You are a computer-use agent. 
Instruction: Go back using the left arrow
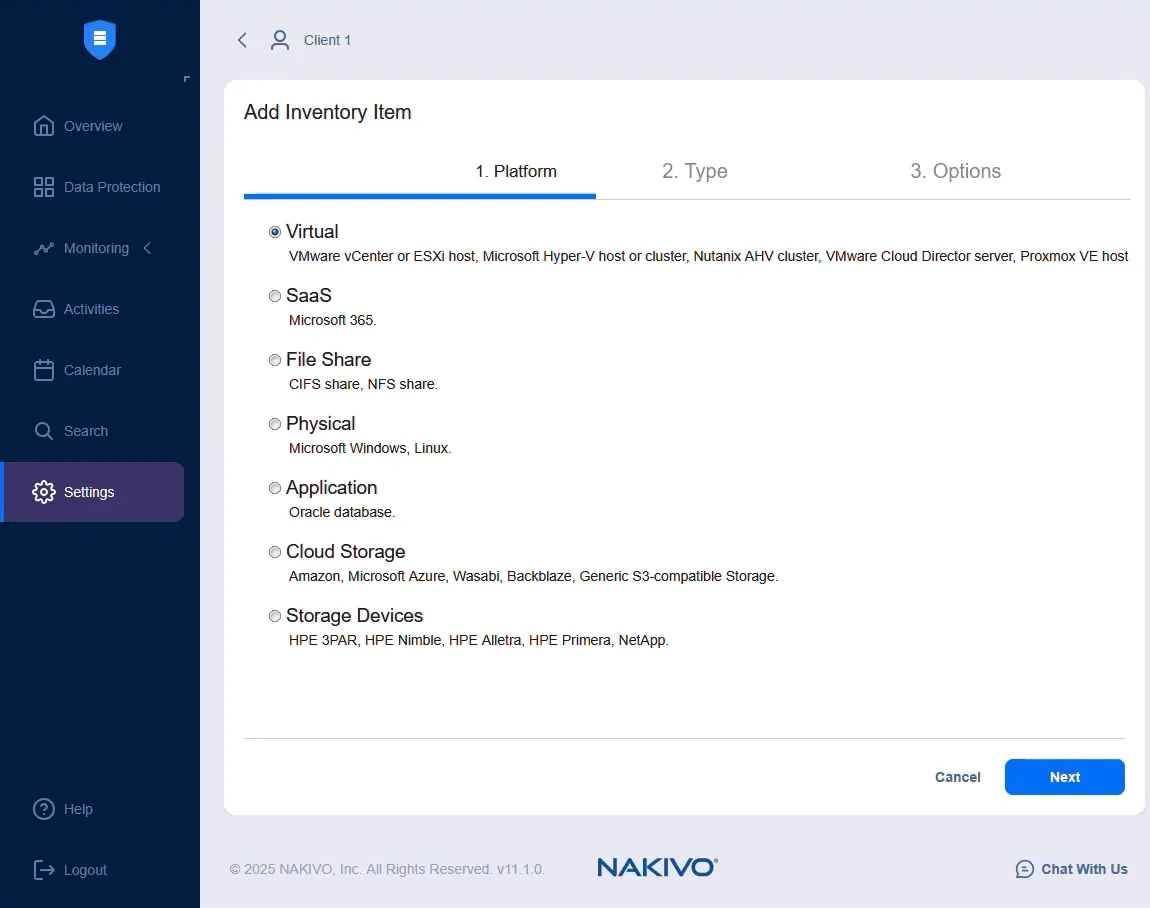click(x=242, y=40)
